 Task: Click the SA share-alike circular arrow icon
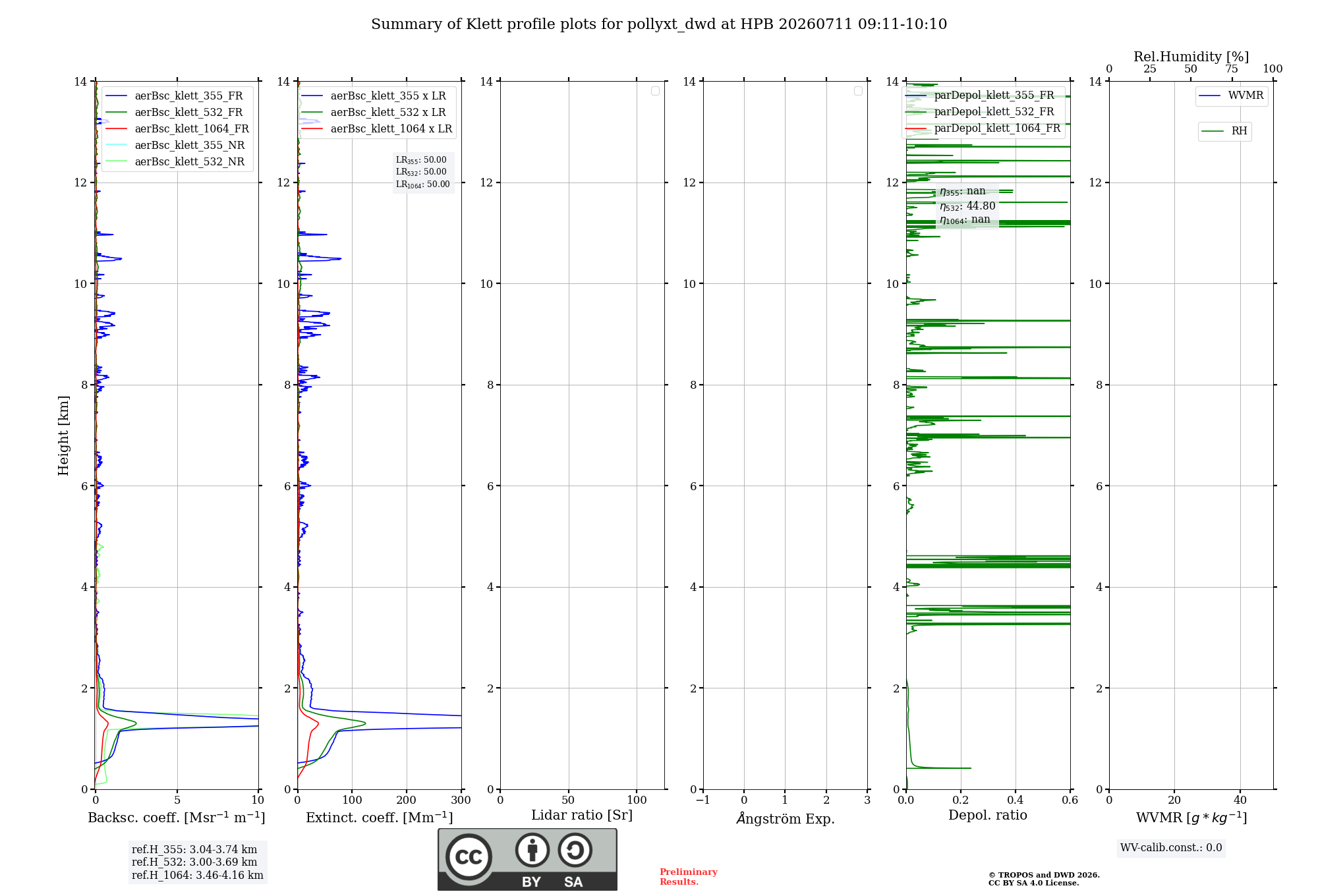point(575,850)
